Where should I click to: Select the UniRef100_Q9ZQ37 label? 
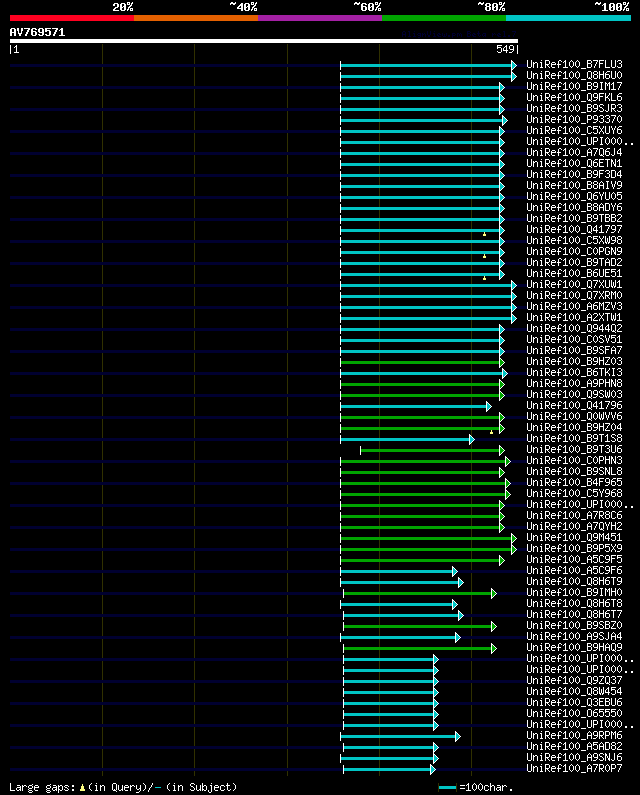[x=574, y=680]
